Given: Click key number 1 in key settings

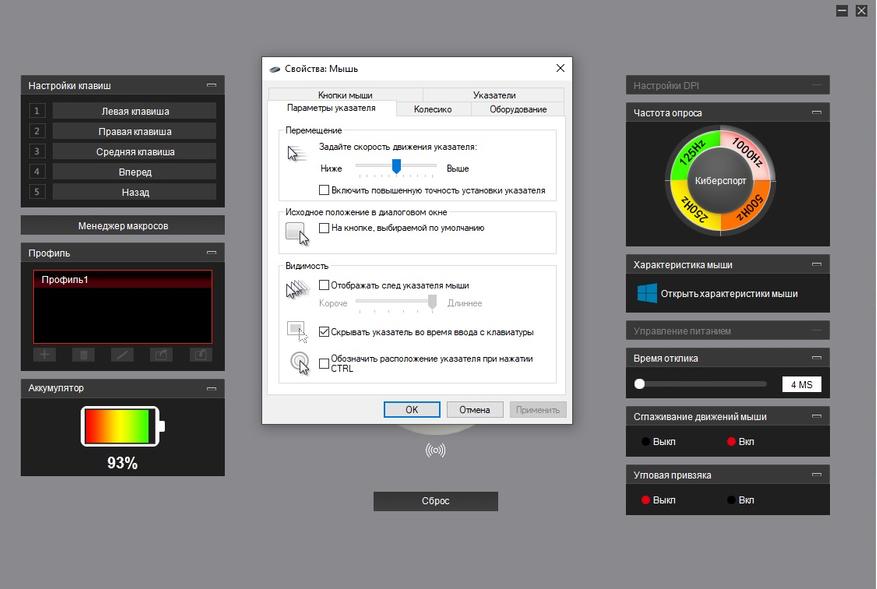Looking at the screenshot, I should click(x=37, y=111).
